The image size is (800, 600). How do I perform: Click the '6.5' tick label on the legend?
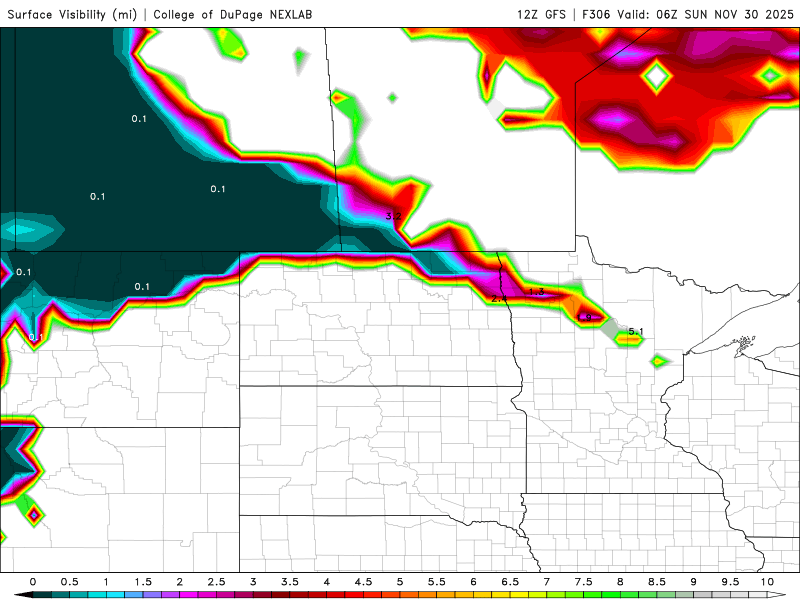[510, 582]
